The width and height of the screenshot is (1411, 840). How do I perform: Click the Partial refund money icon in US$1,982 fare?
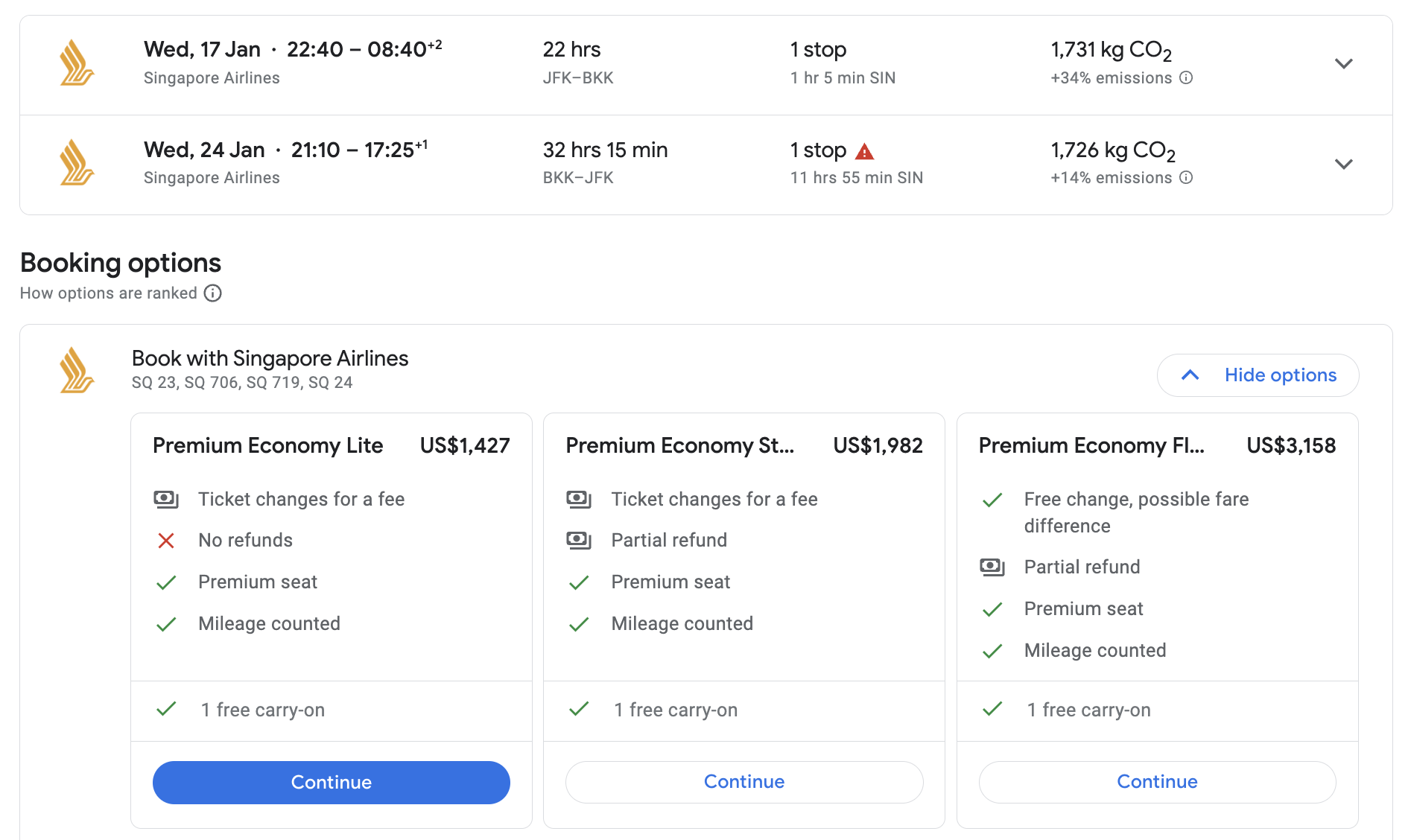point(579,540)
